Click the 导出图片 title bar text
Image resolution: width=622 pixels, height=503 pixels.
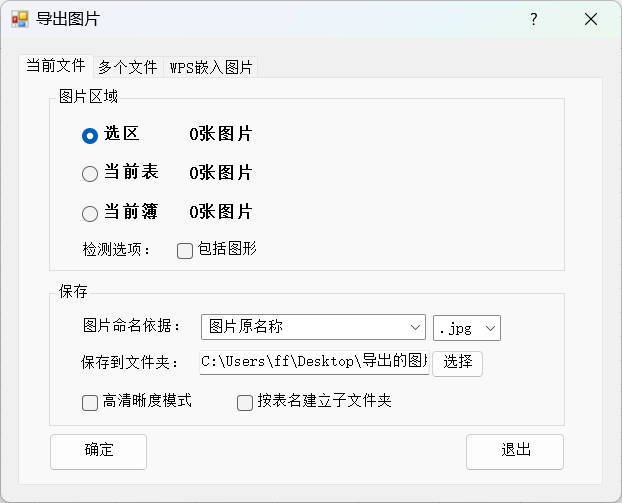pos(68,19)
